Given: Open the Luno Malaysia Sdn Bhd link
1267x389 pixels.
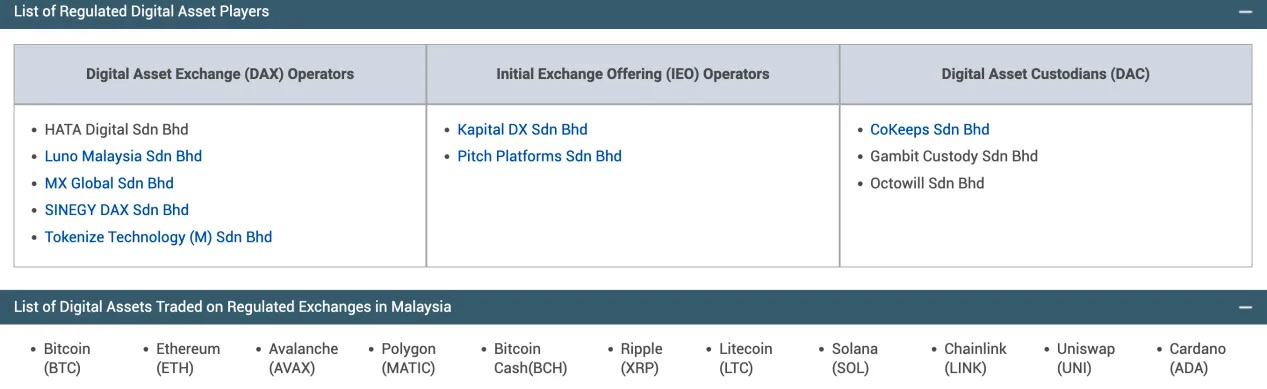Looking at the screenshot, I should coord(123,156).
